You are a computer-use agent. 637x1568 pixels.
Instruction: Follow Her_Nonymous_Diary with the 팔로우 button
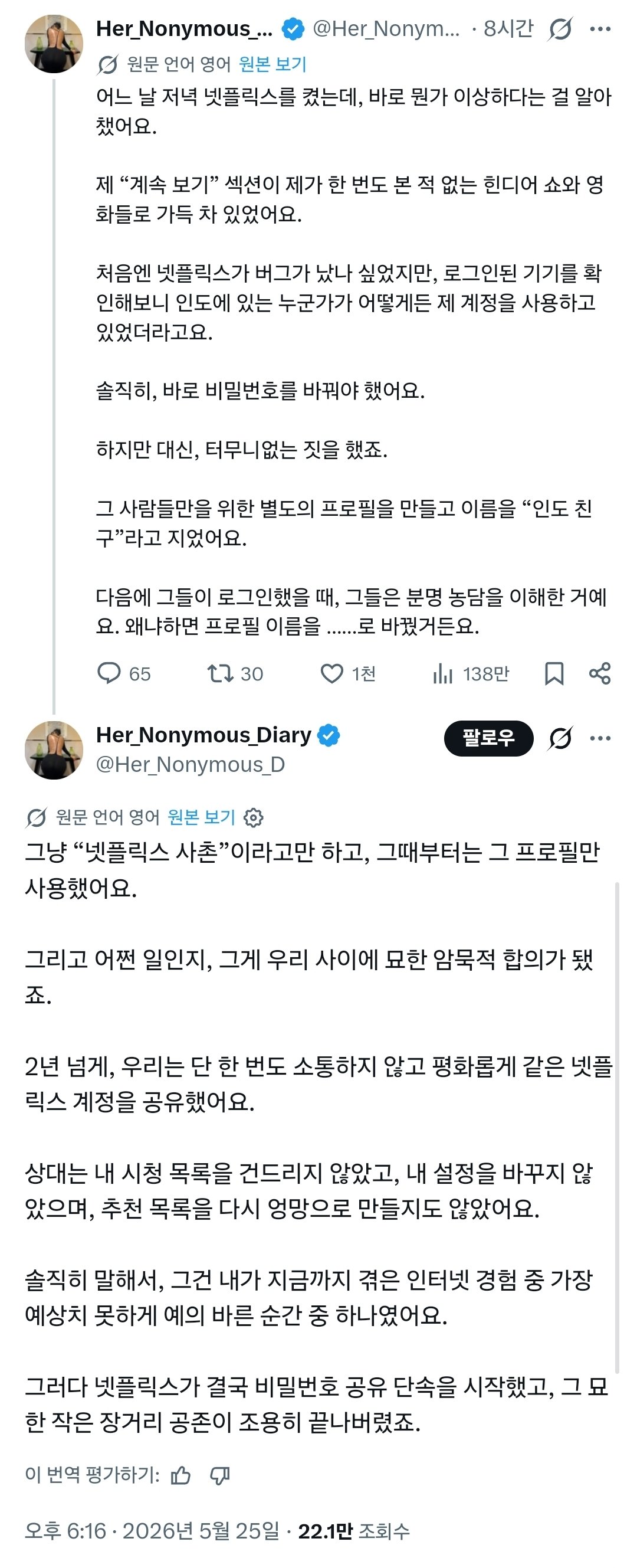tap(488, 738)
